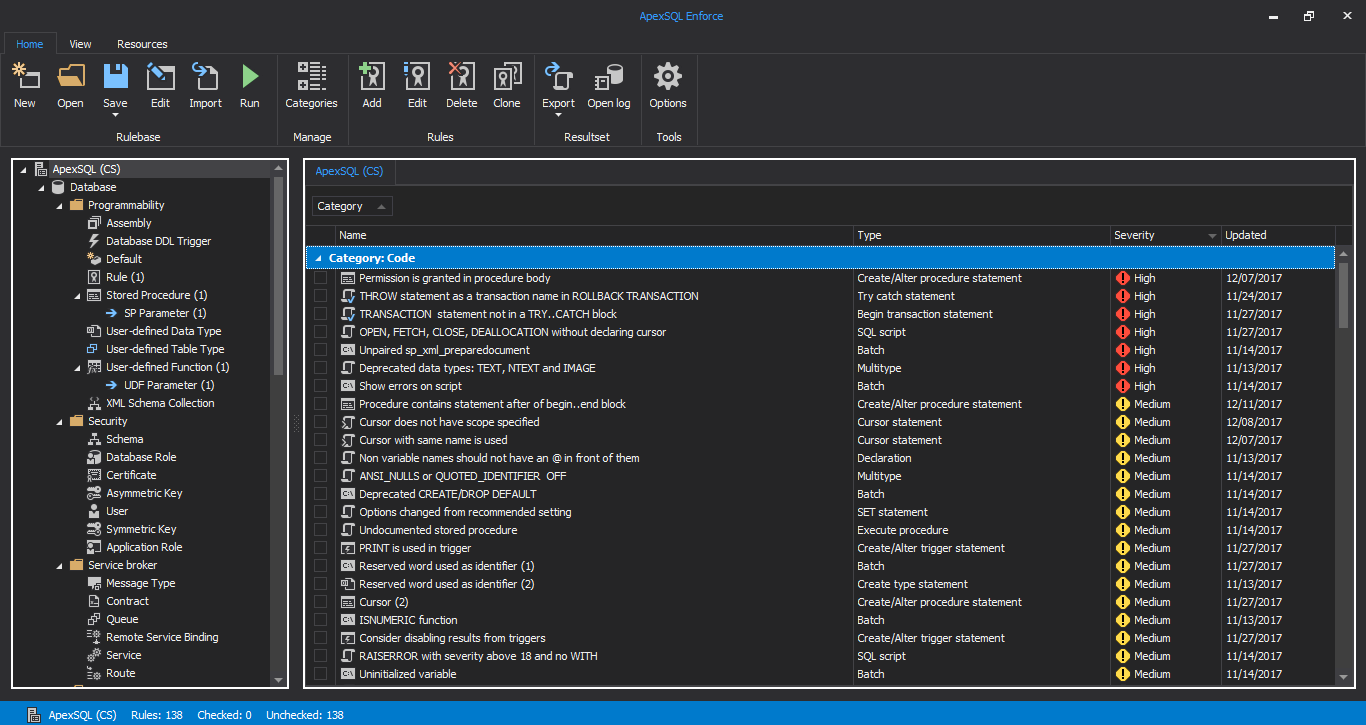Sort by the Name column header
Screen dimensions: 1366x725
click(x=594, y=235)
